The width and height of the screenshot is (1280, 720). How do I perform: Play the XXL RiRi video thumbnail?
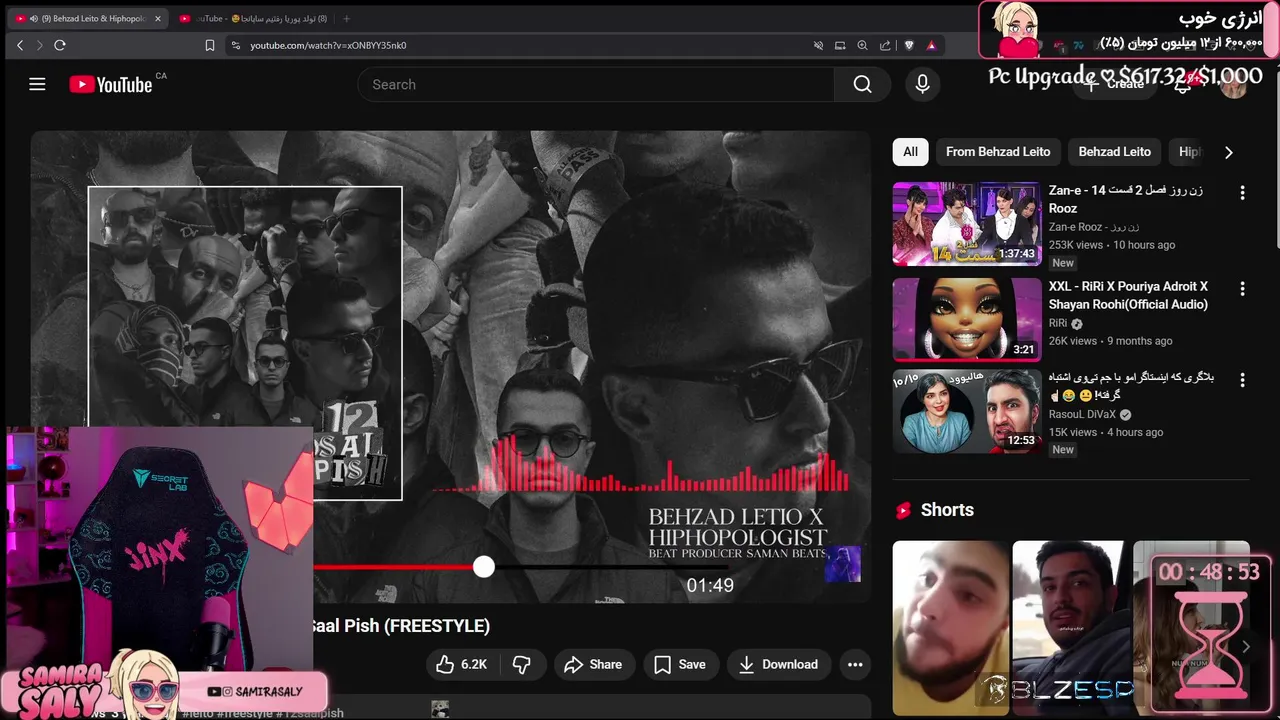tap(967, 319)
